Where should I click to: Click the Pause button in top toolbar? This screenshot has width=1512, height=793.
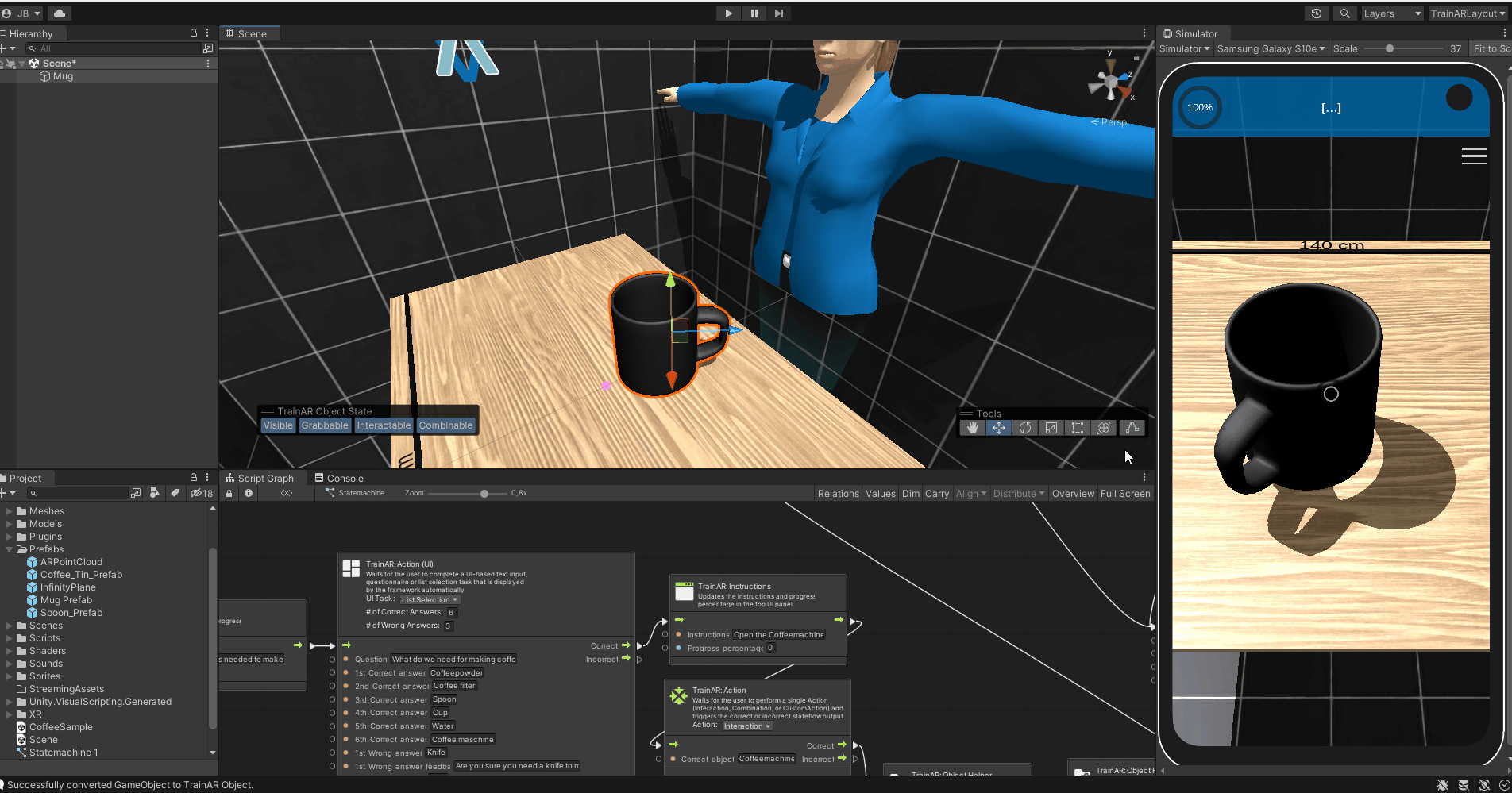754,13
